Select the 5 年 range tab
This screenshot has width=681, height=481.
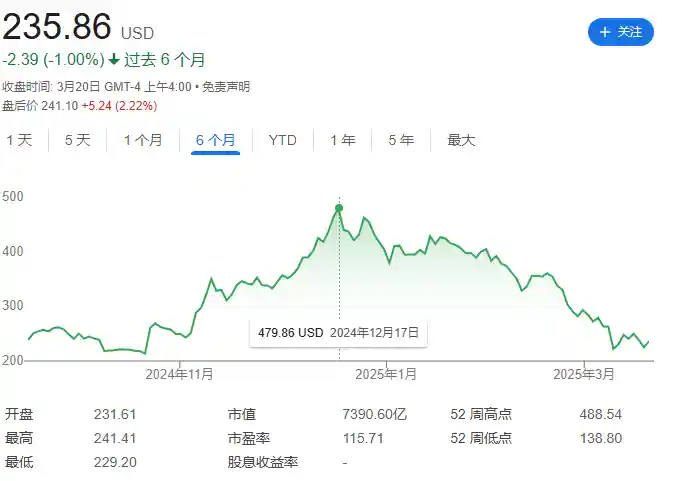click(x=401, y=140)
